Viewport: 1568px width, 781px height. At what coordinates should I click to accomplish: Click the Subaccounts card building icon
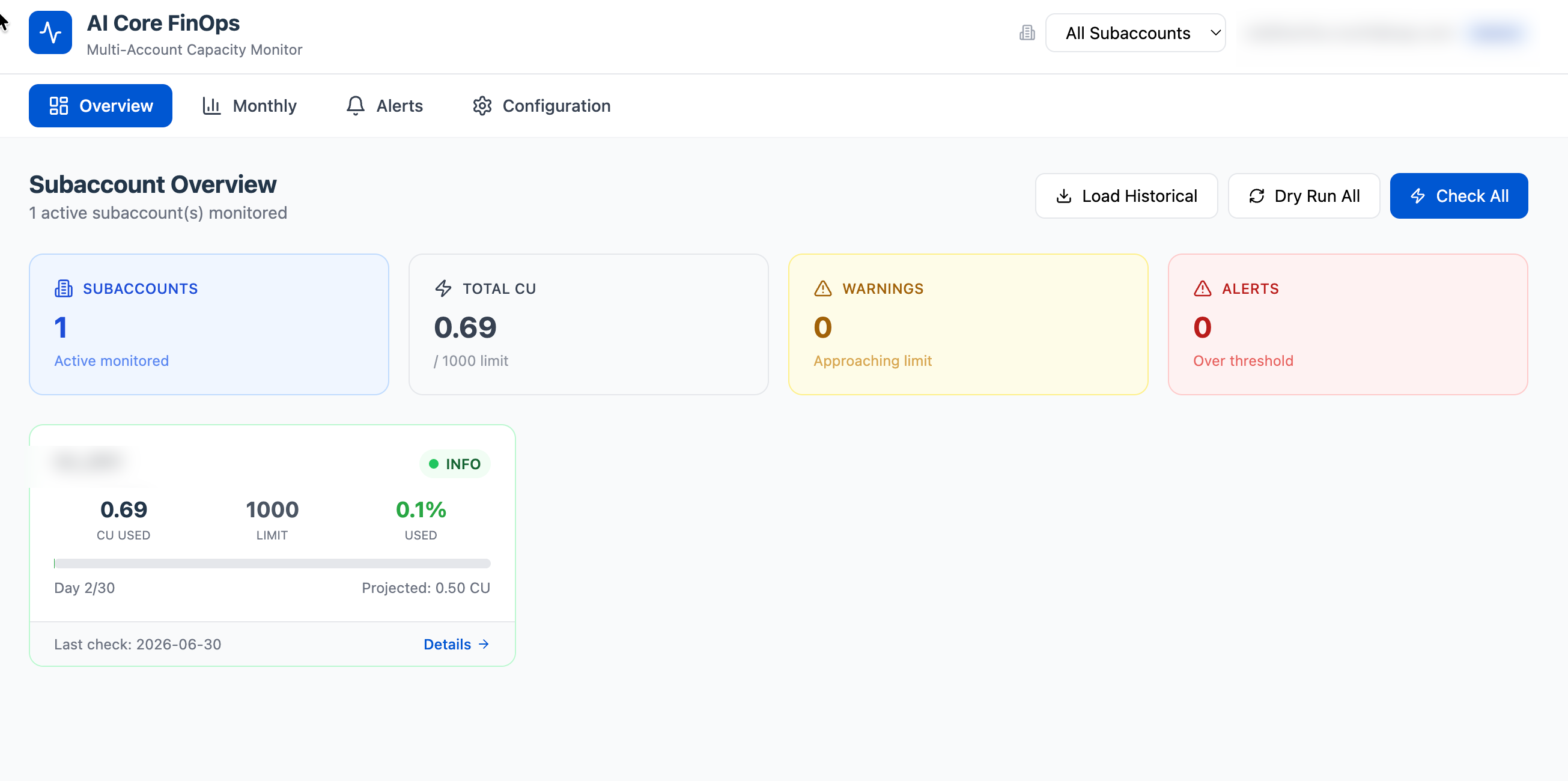(63, 288)
